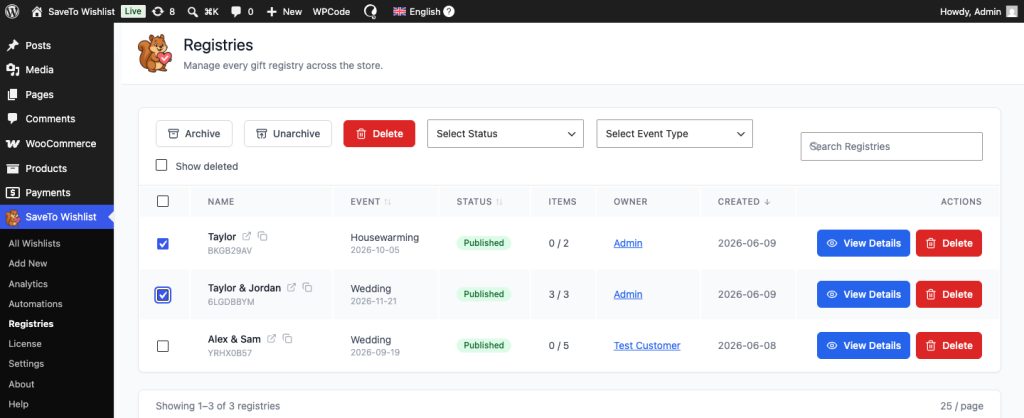Sort by Created column arrow
Image resolution: width=1024 pixels, height=418 pixels.
point(767,202)
